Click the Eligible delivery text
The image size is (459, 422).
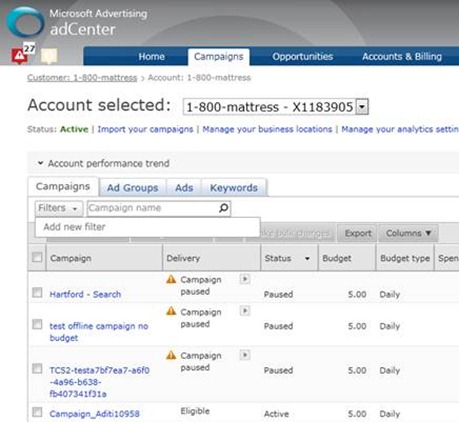pyautogui.click(x=195, y=411)
